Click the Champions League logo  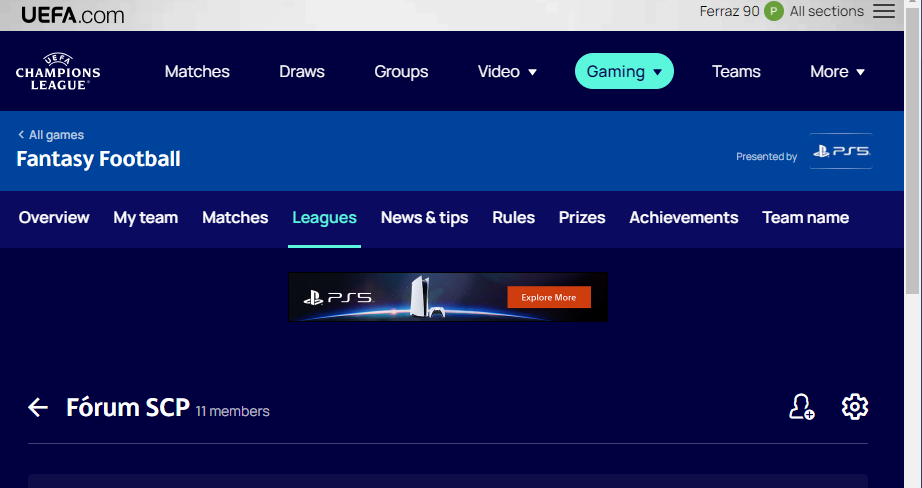58,71
